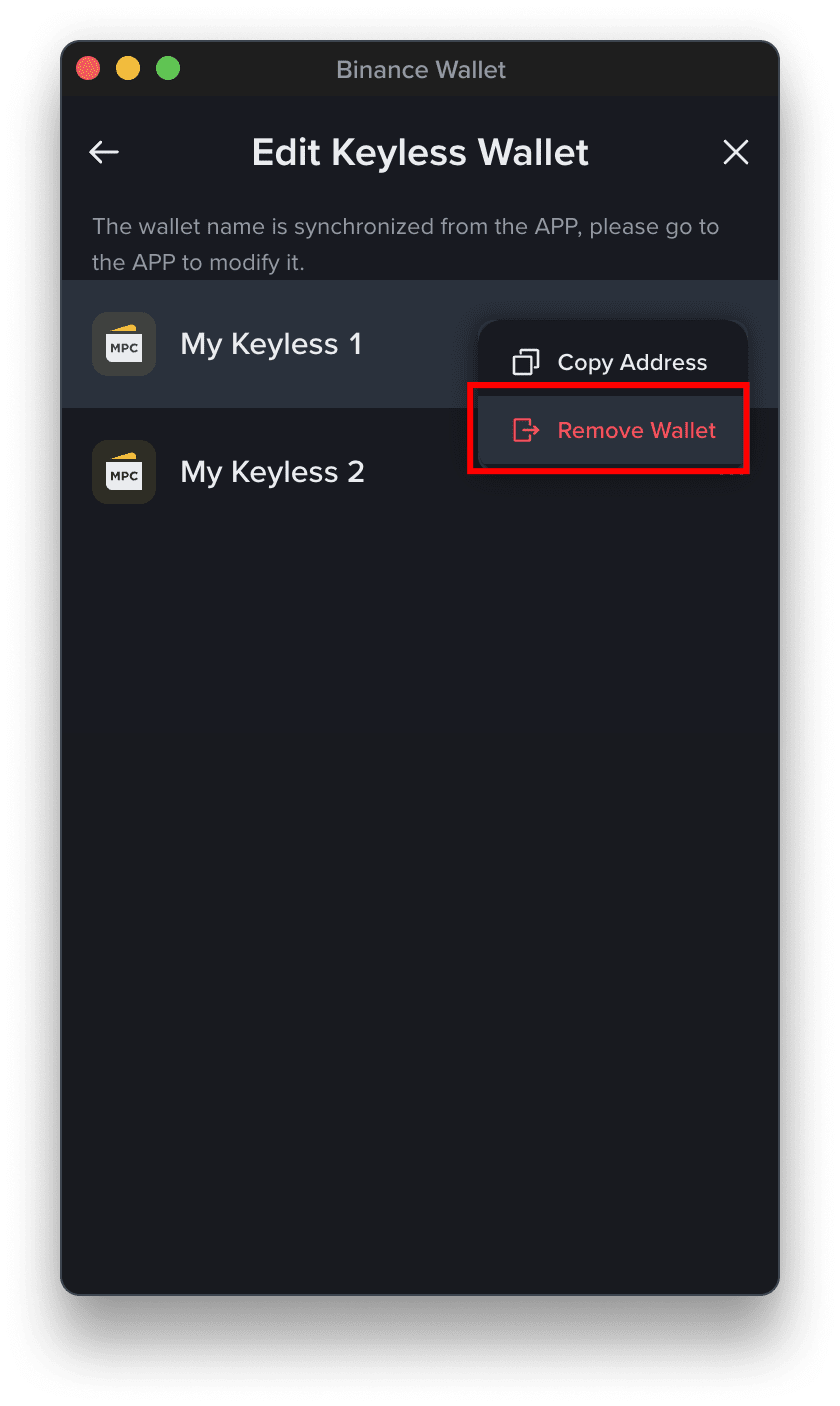Click the MPC wallet icon for My Keyless 2
840x1406 pixels.
point(124,472)
